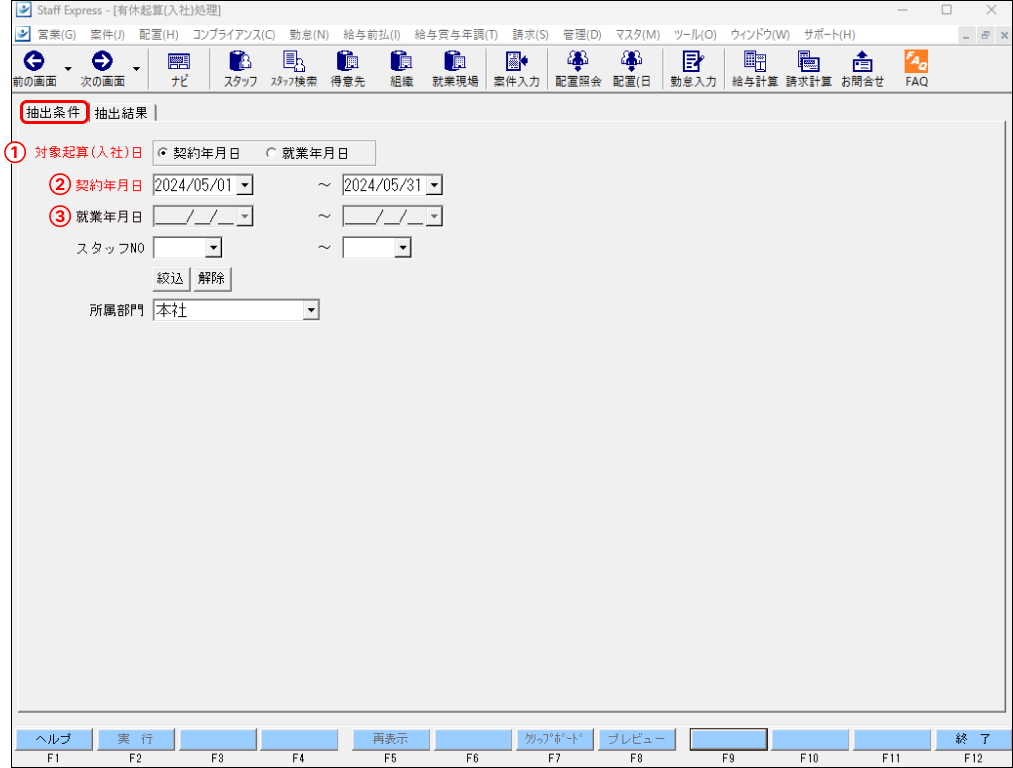This screenshot has width=1013, height=768.
Task: Open the スタッフNO end dropdown
Action: 403,247
